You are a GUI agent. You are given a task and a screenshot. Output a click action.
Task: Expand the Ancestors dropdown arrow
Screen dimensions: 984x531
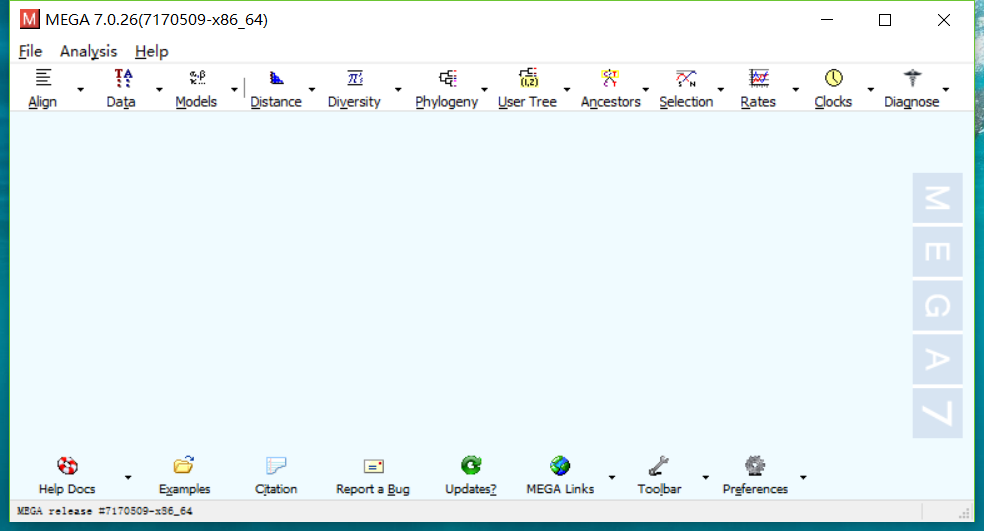[645, 90]
